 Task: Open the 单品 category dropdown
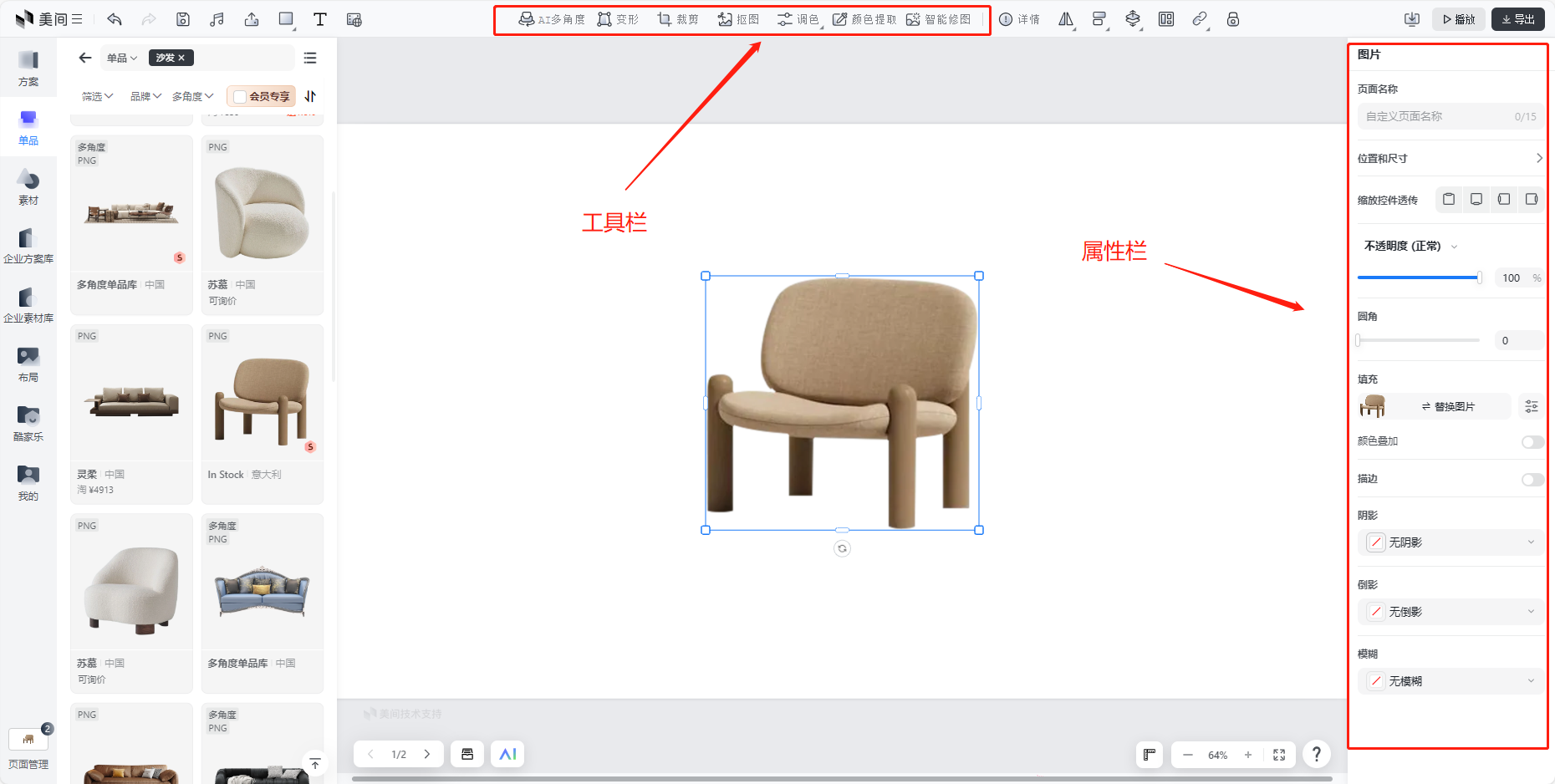click(122, 58)
